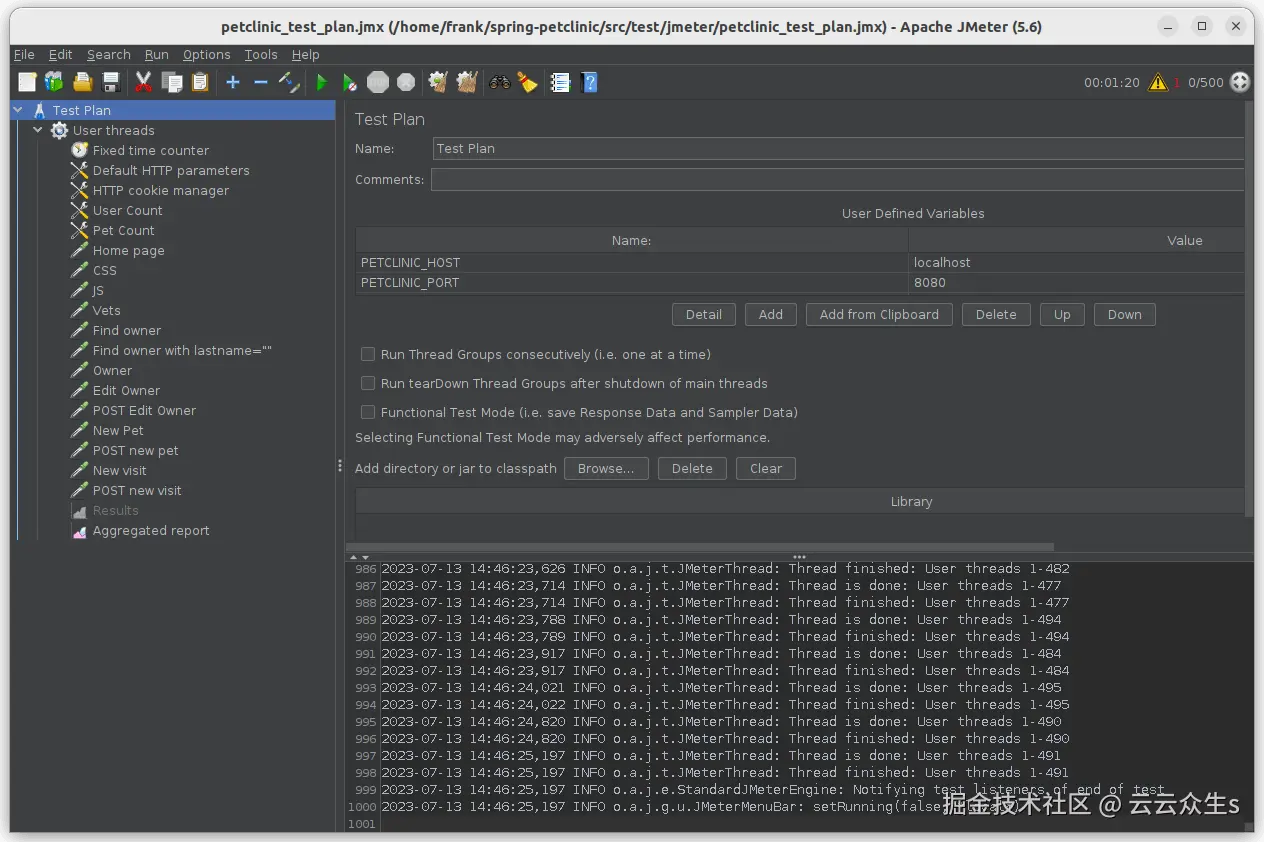Click the Comments input field
Image resolution: width=1264 pixels, height=842 pixels.
[x=838, y=179]
